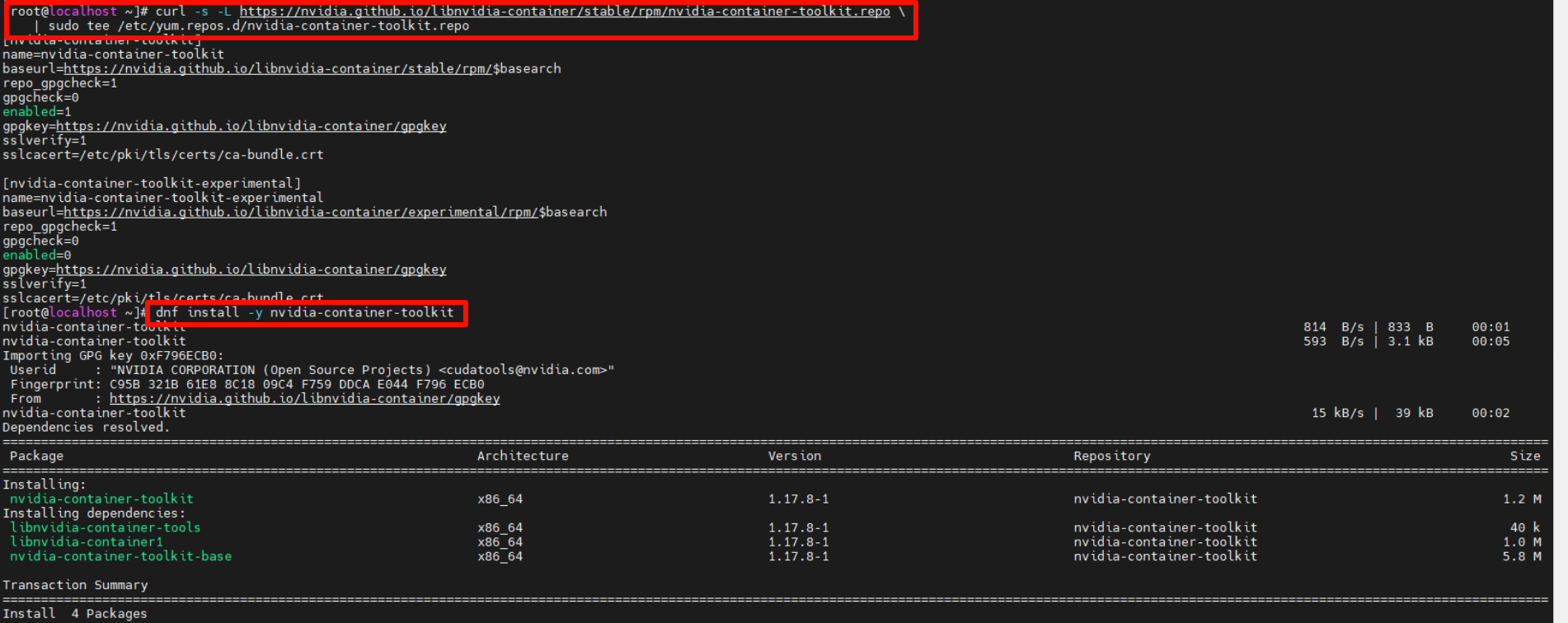Viewport: 1568px width, 623px height.
Task: Click the '00:02' elapsed time
Action: pyautogui.click(x=1491, y=413)
